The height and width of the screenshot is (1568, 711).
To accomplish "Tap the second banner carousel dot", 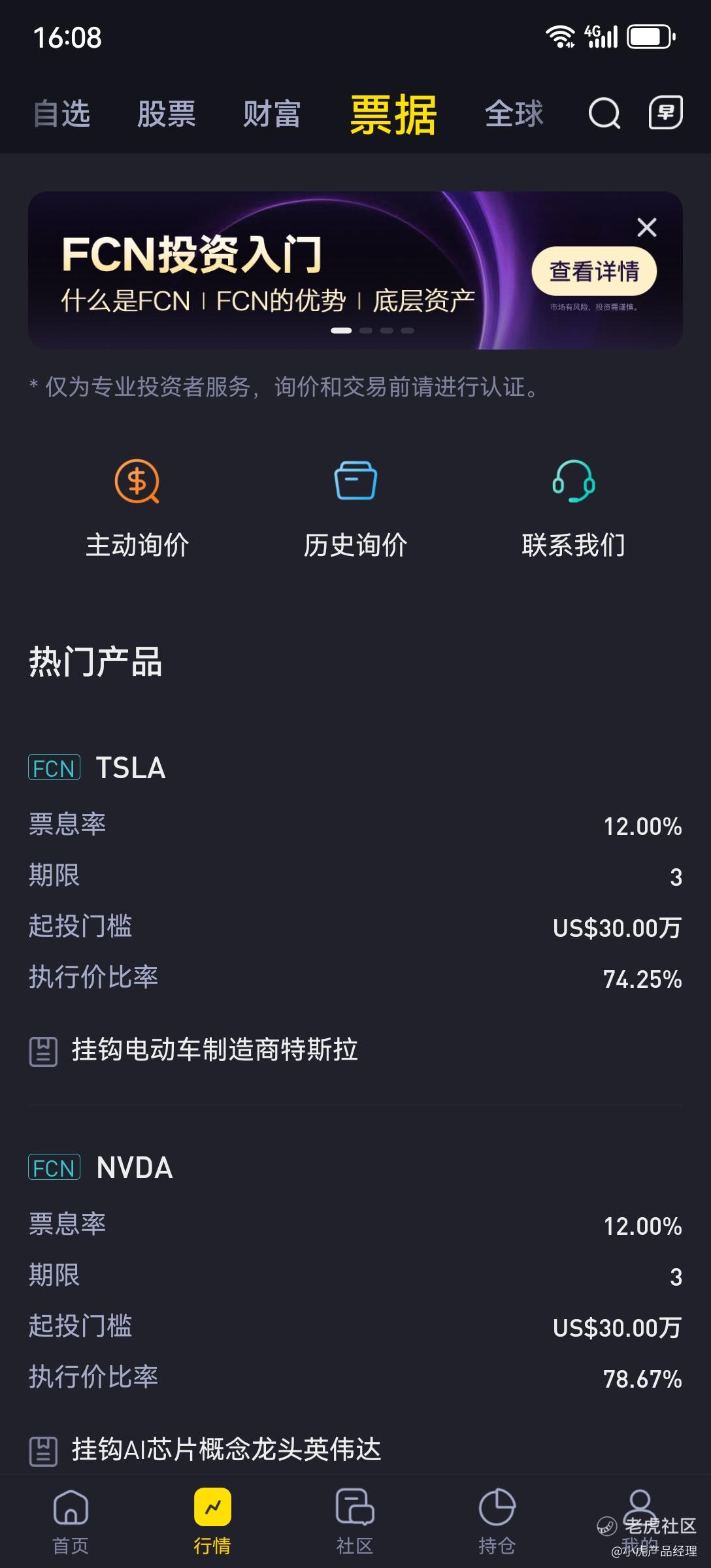I will coord(366,331).
